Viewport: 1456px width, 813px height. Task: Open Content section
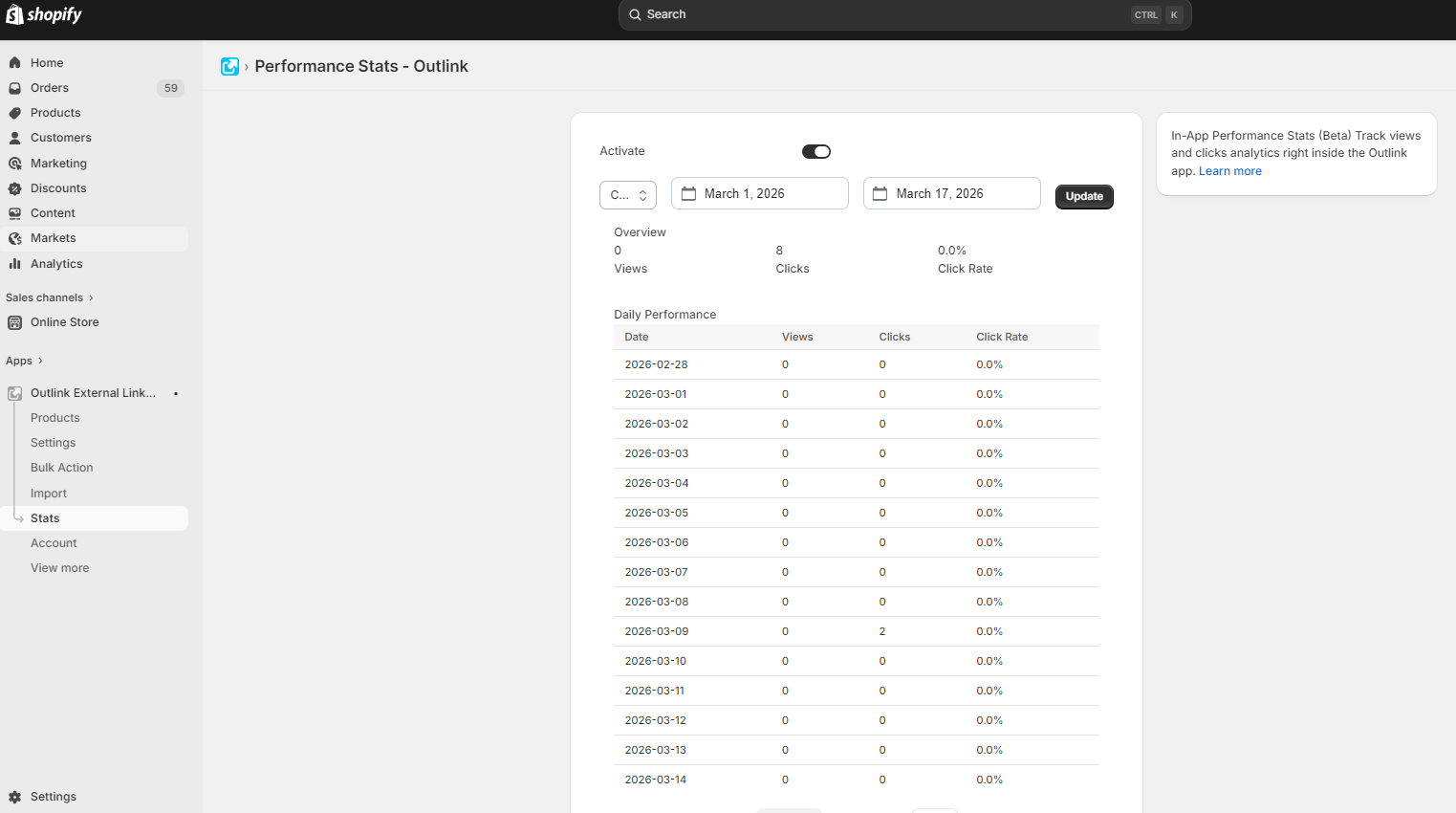(95, 213)
